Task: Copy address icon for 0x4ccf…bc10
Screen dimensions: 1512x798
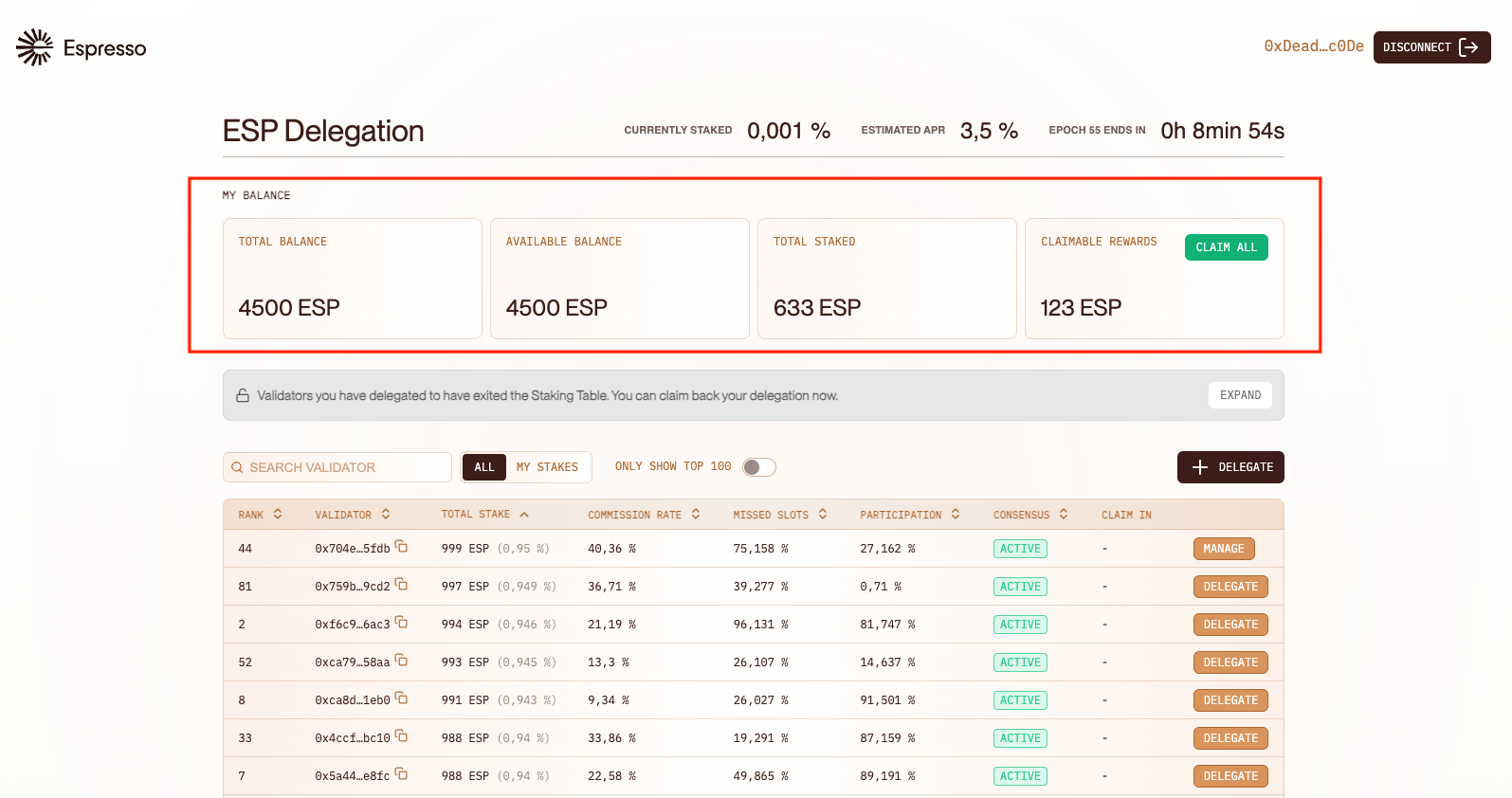Action: 401,736
